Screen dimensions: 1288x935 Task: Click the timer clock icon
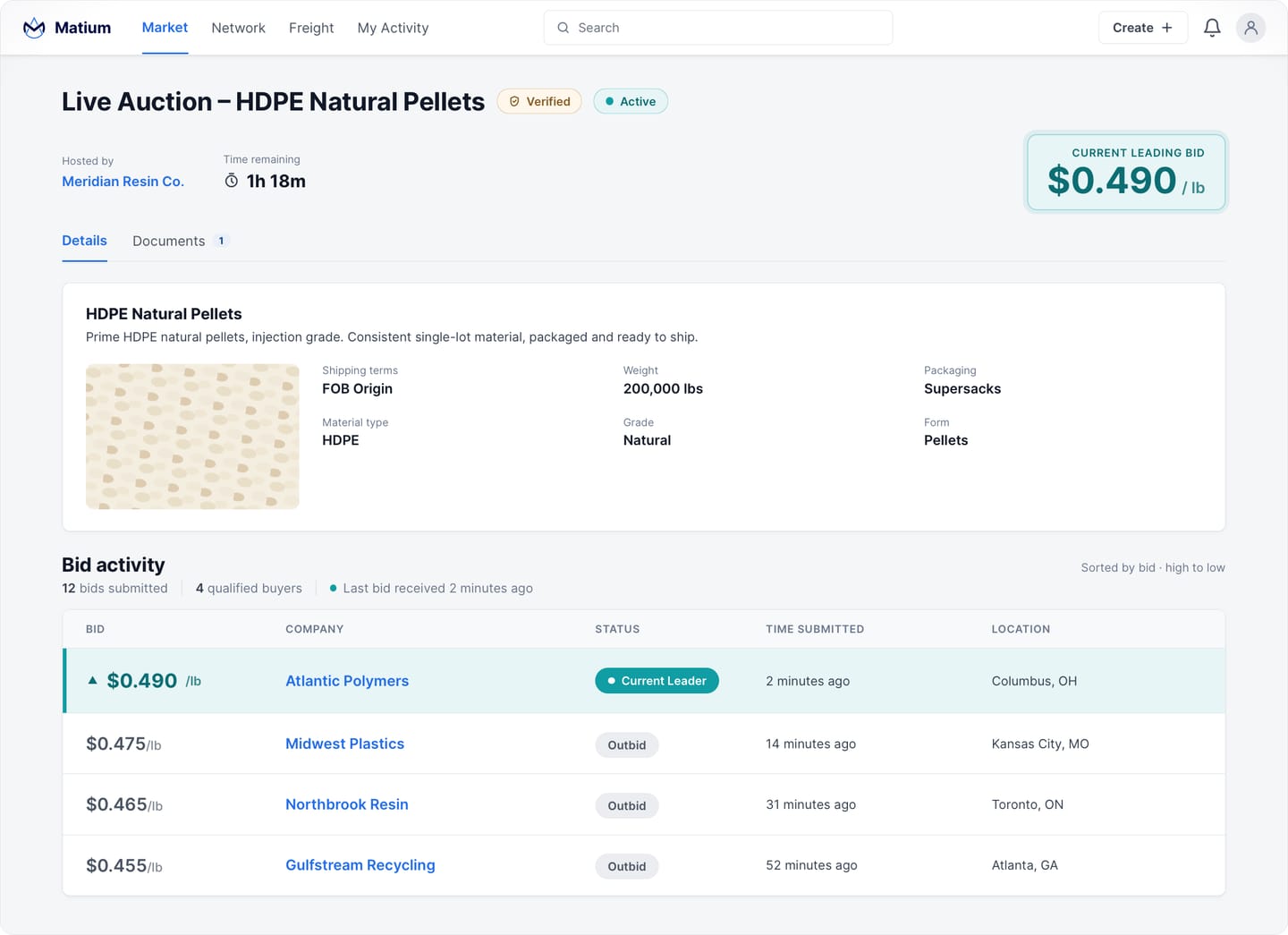click(x=232, y=181)
